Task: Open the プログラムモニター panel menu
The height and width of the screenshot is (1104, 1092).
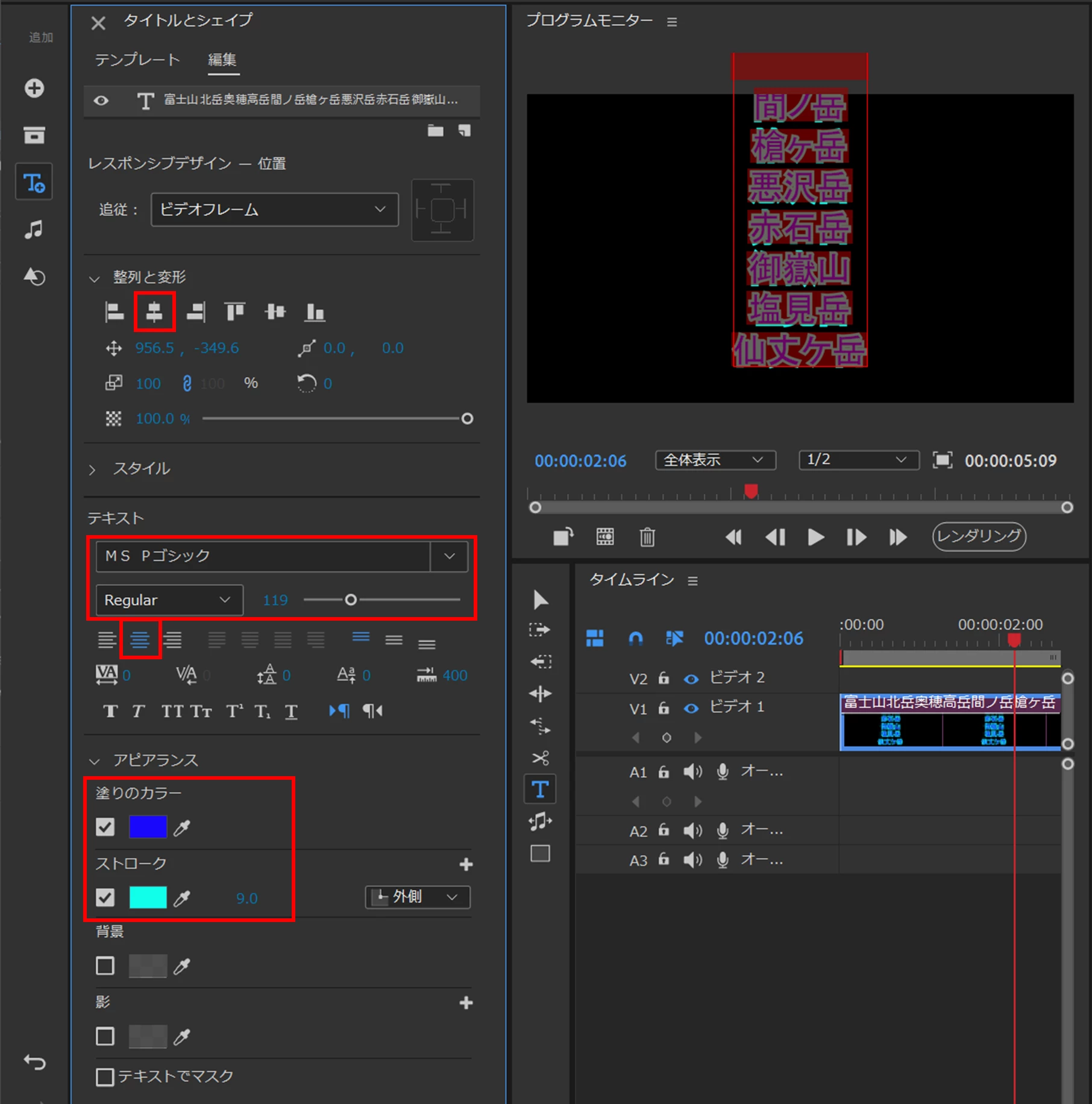Action: click(672, 22)
